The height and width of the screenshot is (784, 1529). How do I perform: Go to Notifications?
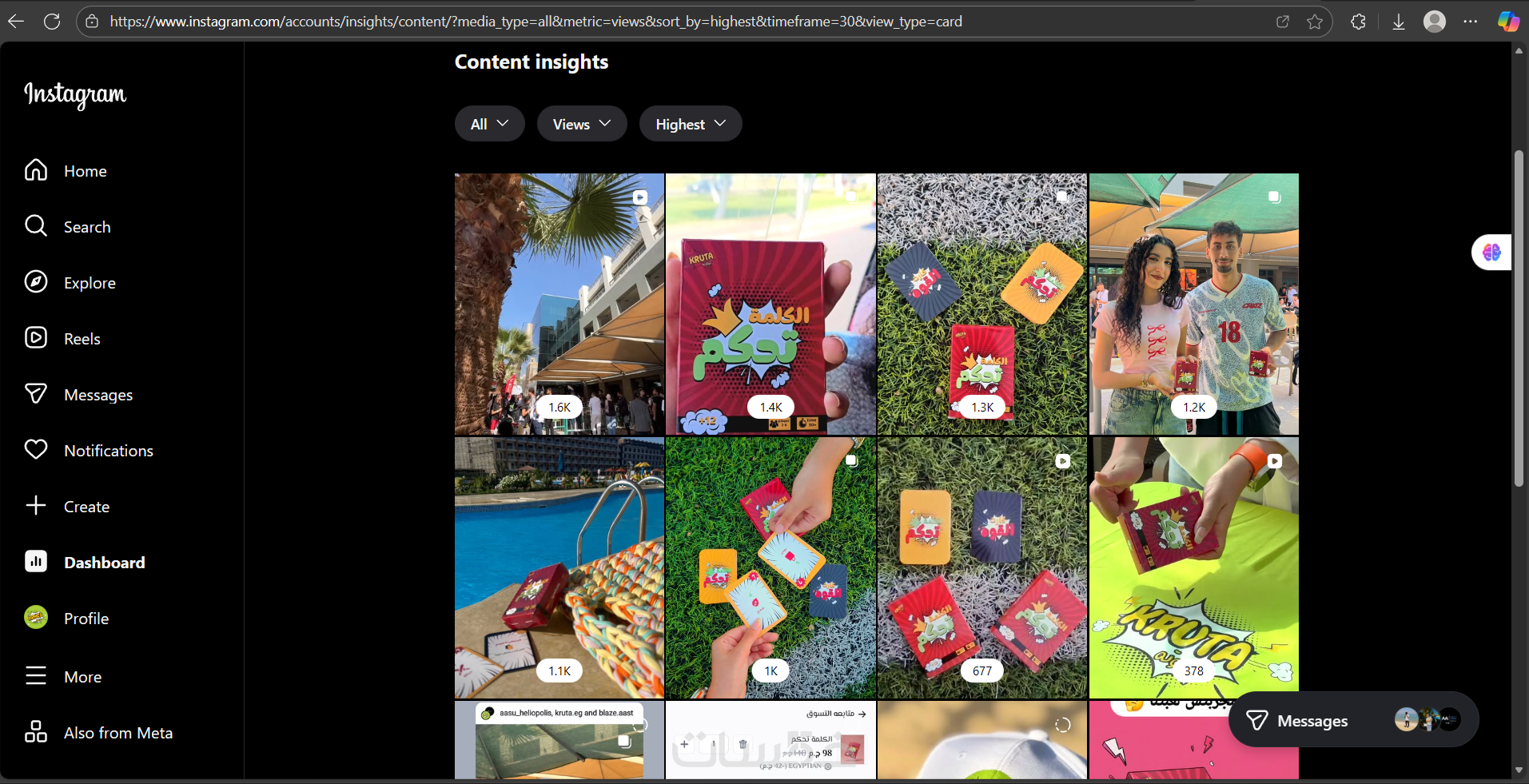click(x=109, y=451)
